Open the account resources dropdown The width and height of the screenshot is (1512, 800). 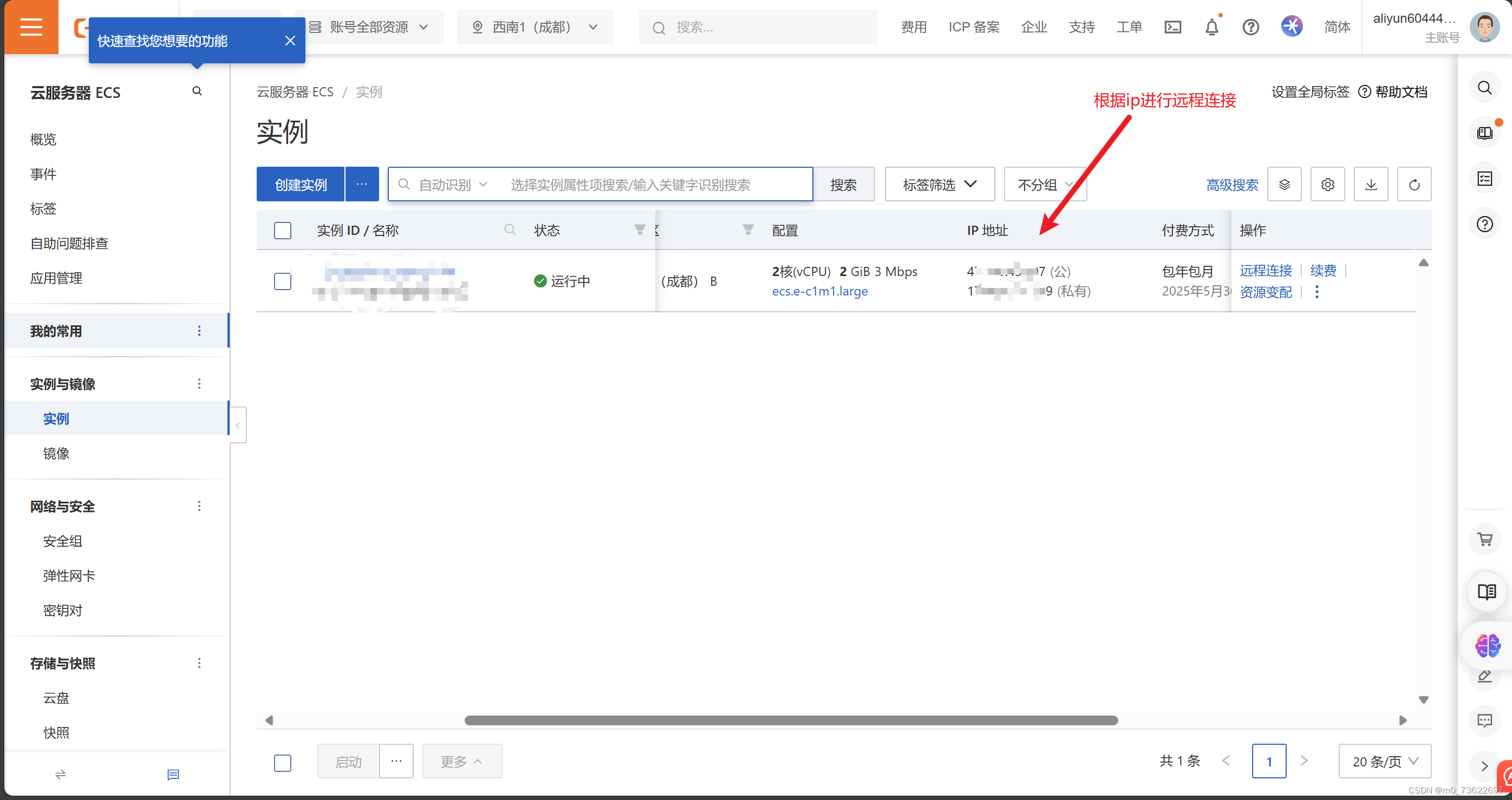coord(369,27)
